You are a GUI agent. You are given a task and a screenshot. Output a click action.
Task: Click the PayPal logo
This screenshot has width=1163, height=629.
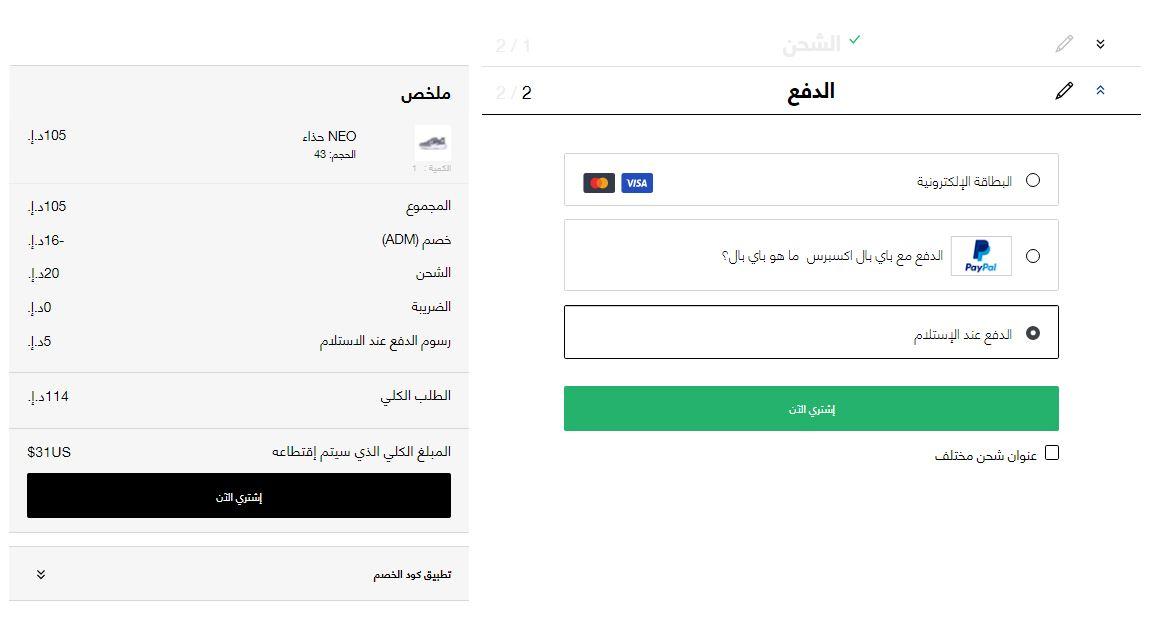(x=980, y=256)
